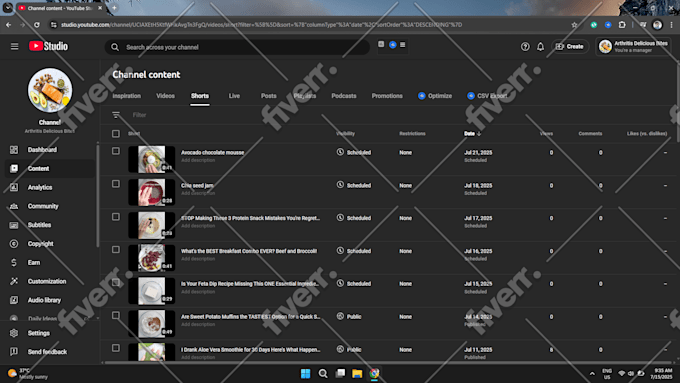Bookmark this page with star icon
Image resolution: width=680 pixels, height=383 pixels.
574,25
